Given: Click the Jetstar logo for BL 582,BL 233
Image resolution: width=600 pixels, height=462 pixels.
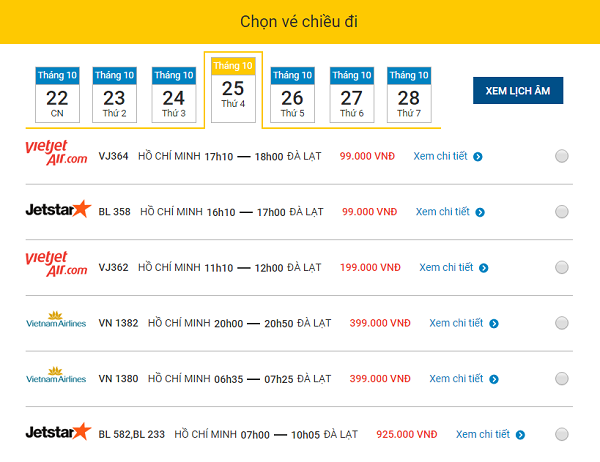Looking at the screenshot, I should pos(58,433).
